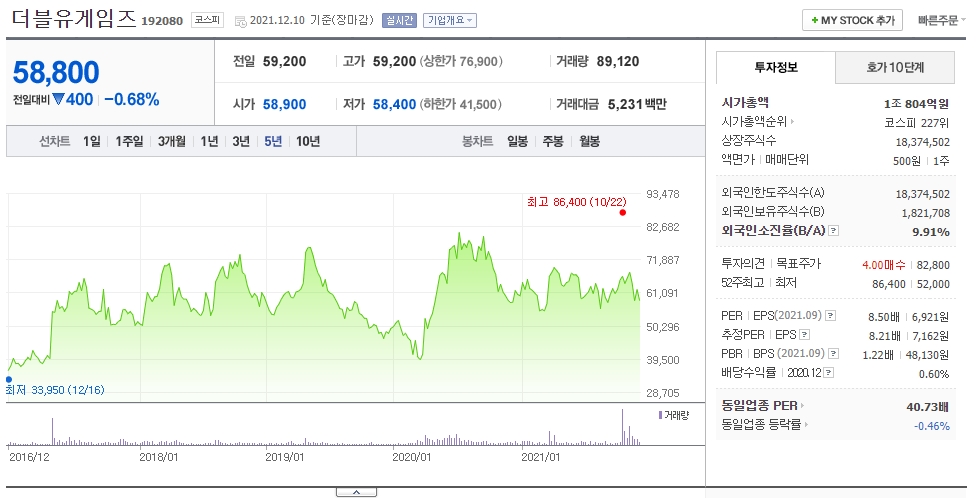Click the red 최고 86,400 peak marker
The image size is (978, 498).
coord(622,213)
